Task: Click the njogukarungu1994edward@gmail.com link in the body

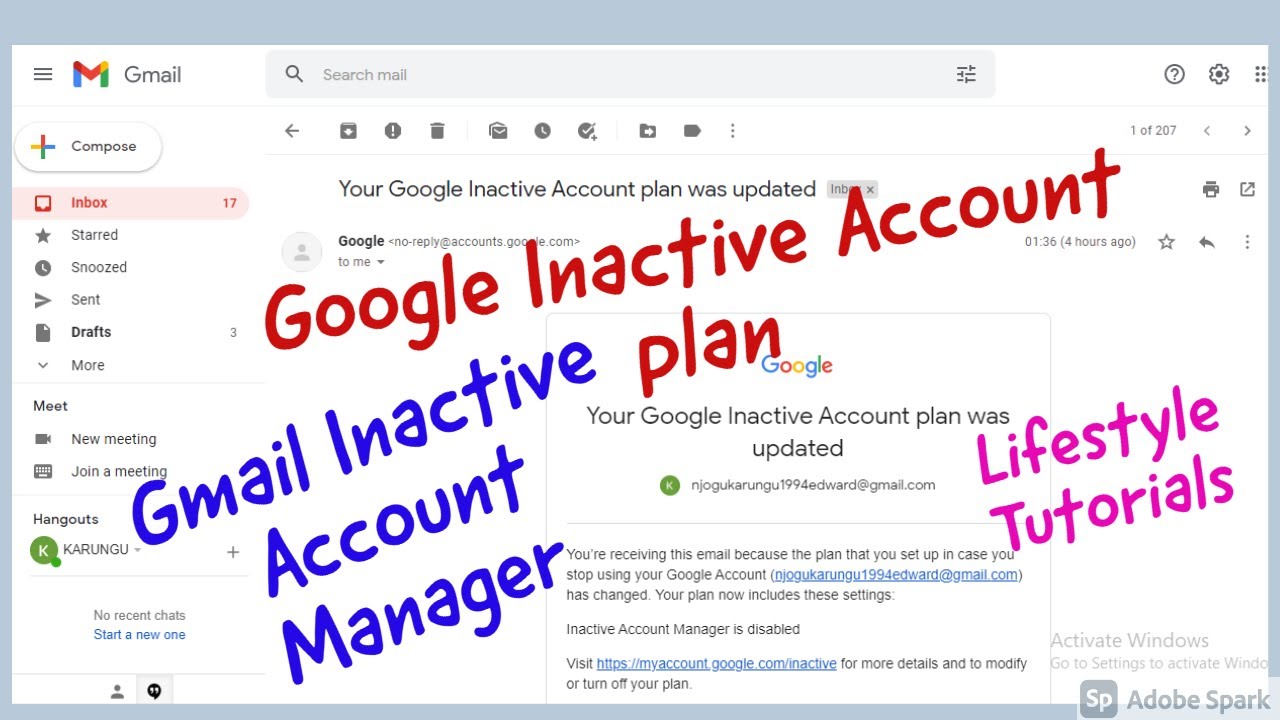Action: click(x=896, y=575)
